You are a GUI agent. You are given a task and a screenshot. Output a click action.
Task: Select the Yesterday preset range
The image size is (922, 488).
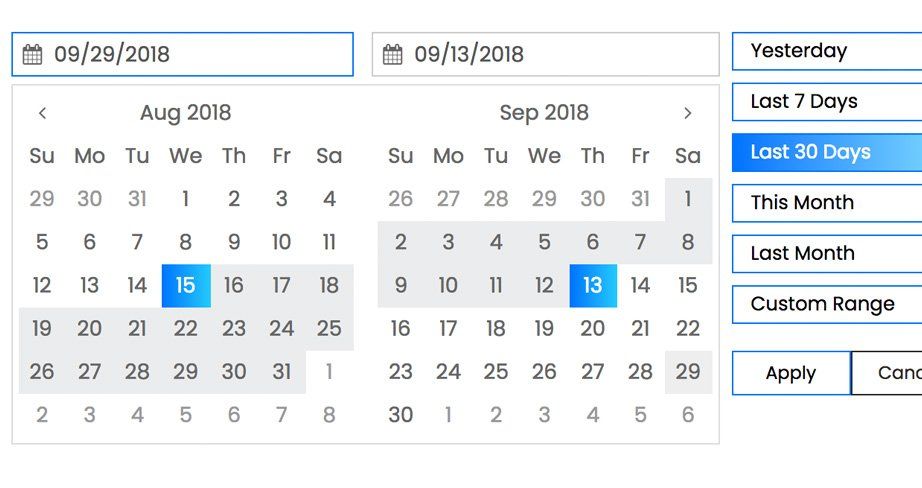tap(827, 51)
